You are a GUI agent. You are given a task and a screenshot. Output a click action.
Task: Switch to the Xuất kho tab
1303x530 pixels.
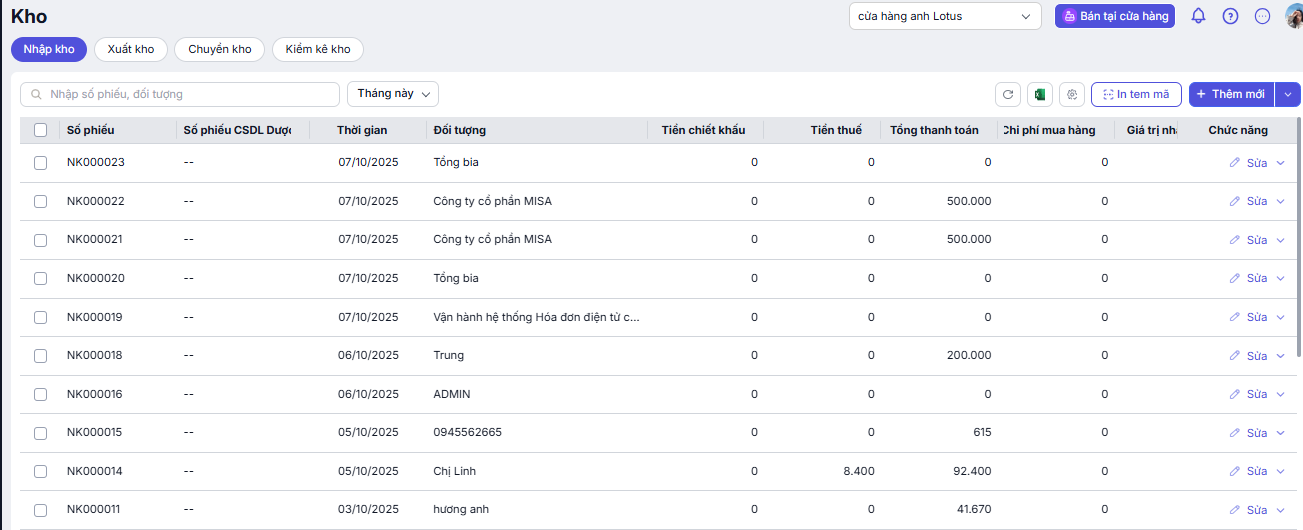click(x=131, y=49)
